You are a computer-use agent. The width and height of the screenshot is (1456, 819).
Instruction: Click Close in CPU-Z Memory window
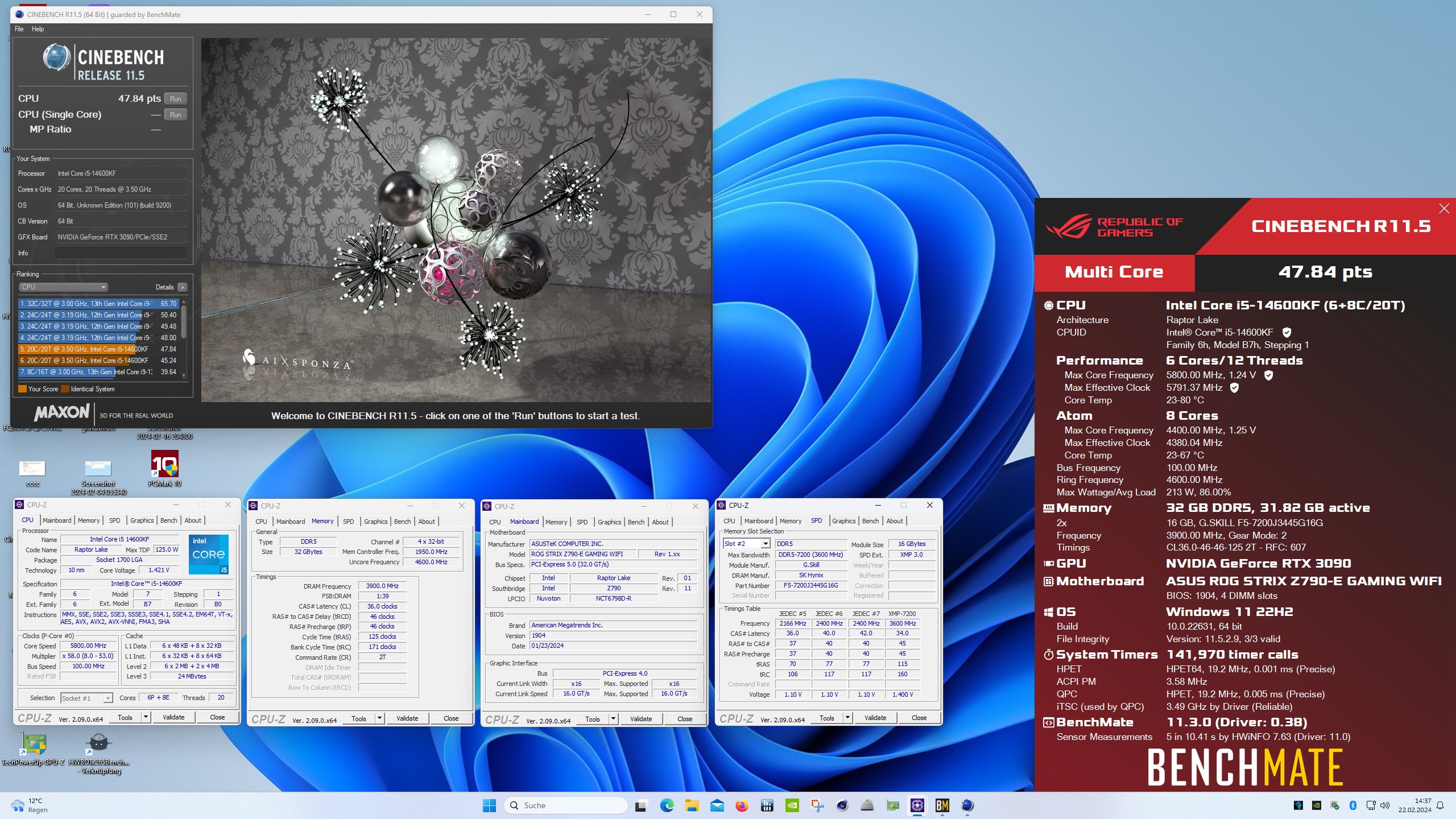451,718
